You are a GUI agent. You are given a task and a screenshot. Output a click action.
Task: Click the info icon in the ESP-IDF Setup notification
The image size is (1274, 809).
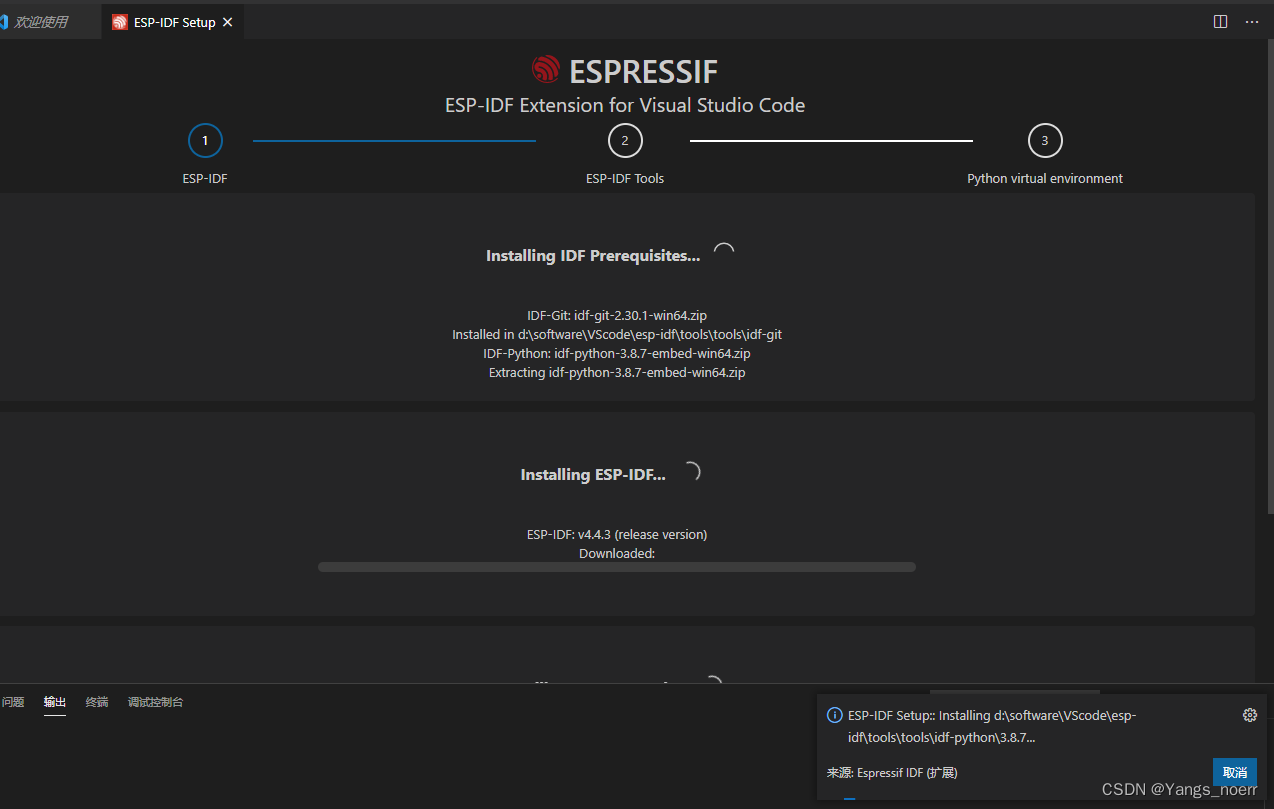point(834,714)
